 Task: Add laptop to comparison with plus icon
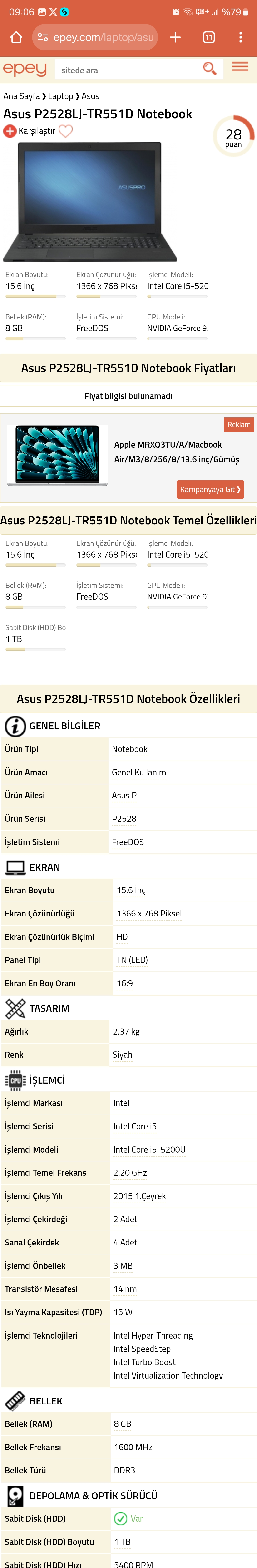coord(10,131)
